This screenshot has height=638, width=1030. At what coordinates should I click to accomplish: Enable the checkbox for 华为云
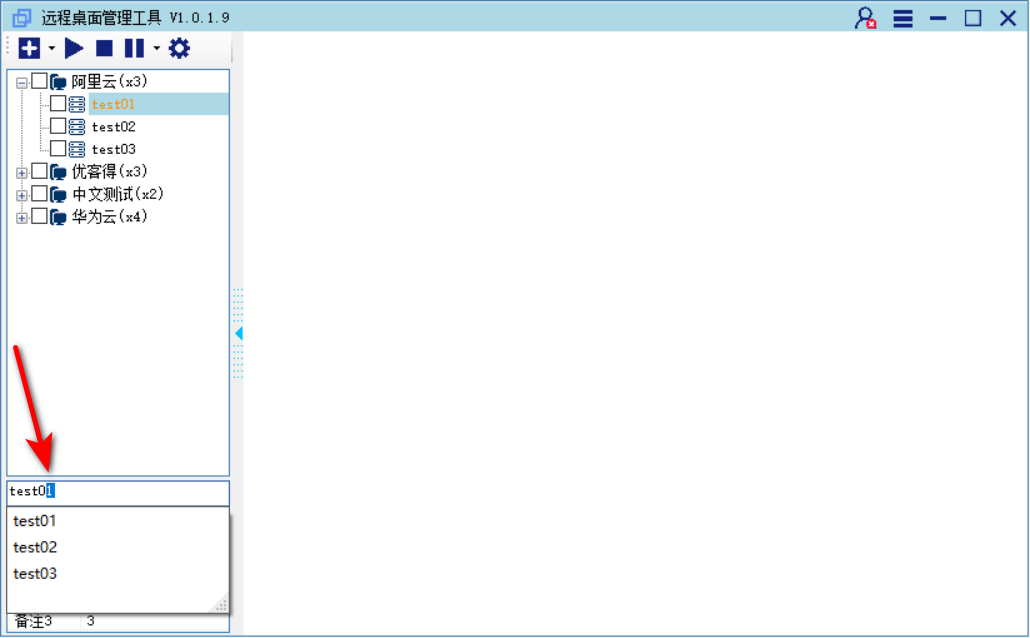[x=39, y=217]
